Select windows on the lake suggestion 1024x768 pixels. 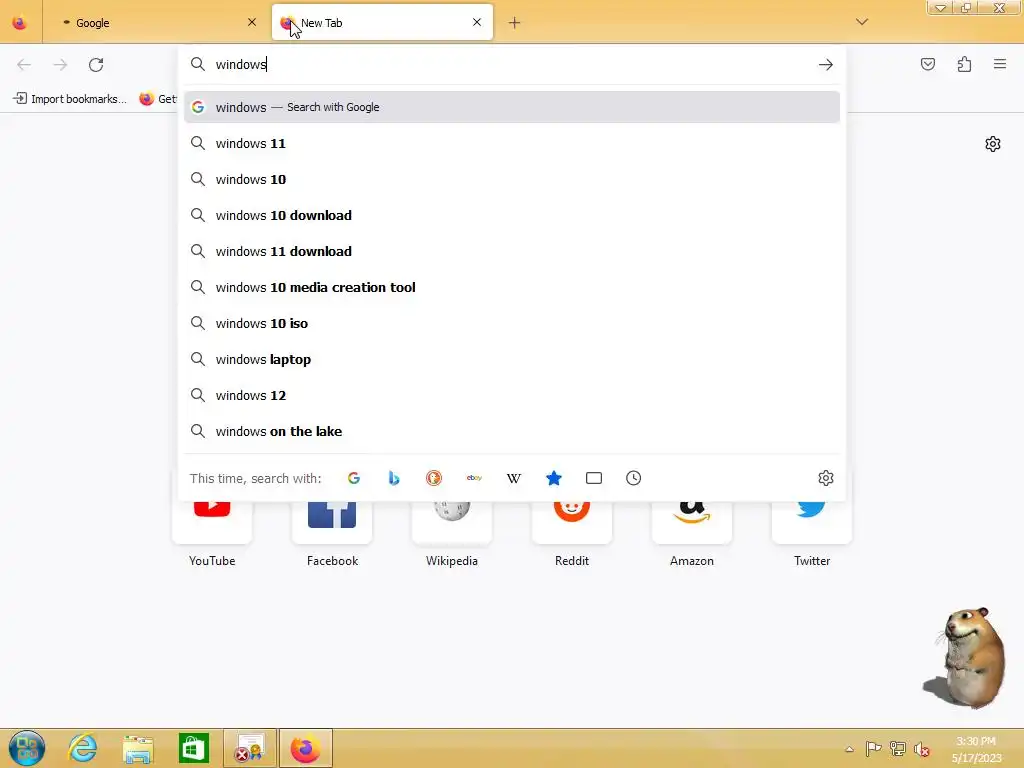[x=512, y=431]
